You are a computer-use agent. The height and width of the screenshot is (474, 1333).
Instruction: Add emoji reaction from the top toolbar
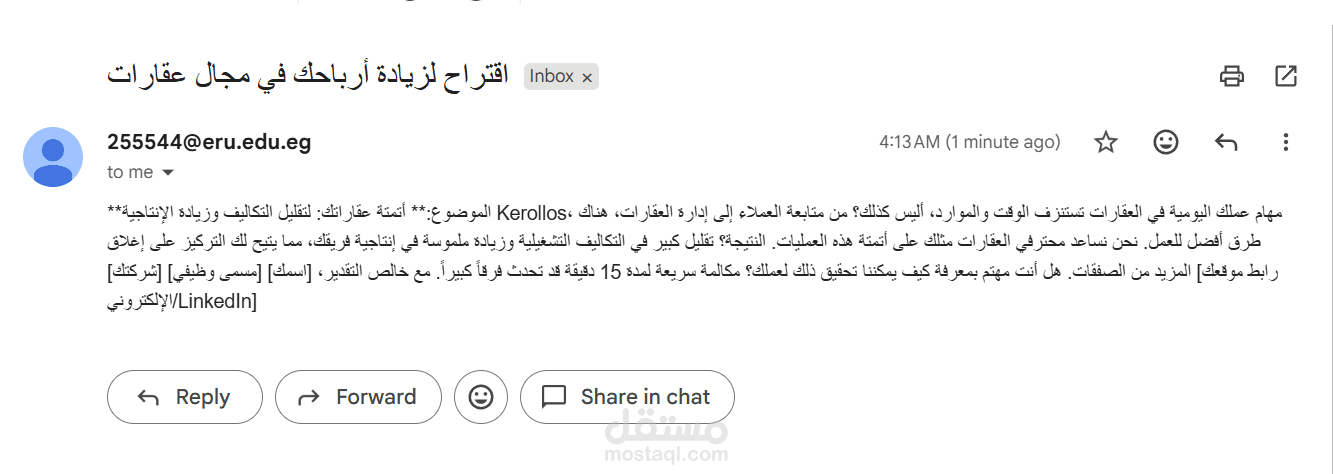(1165, 142)
